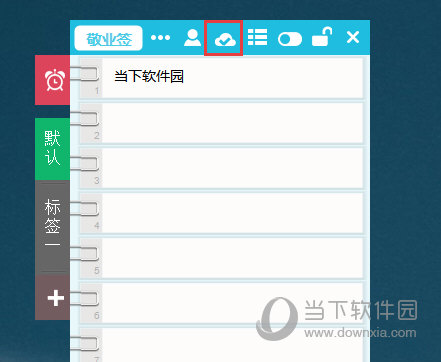Open the list view icon
The width and height of the screenshot is (441, 362).
[257, 37]
